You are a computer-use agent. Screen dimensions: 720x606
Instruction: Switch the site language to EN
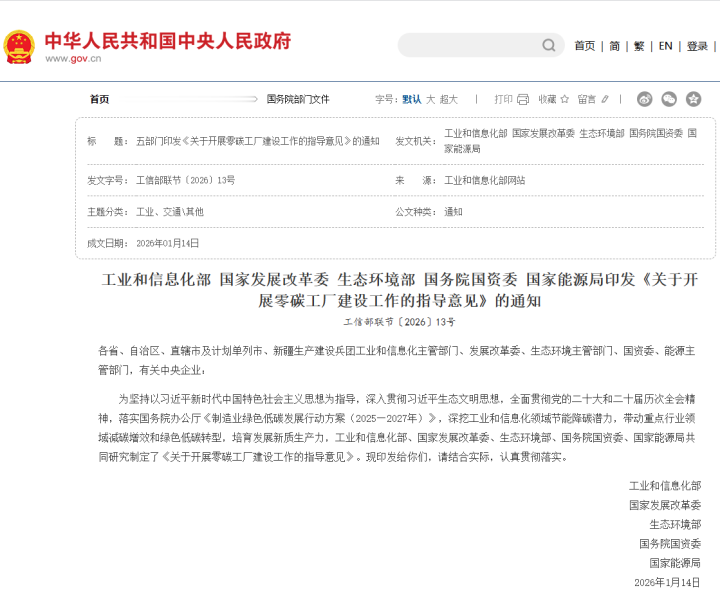pos(665,46)
